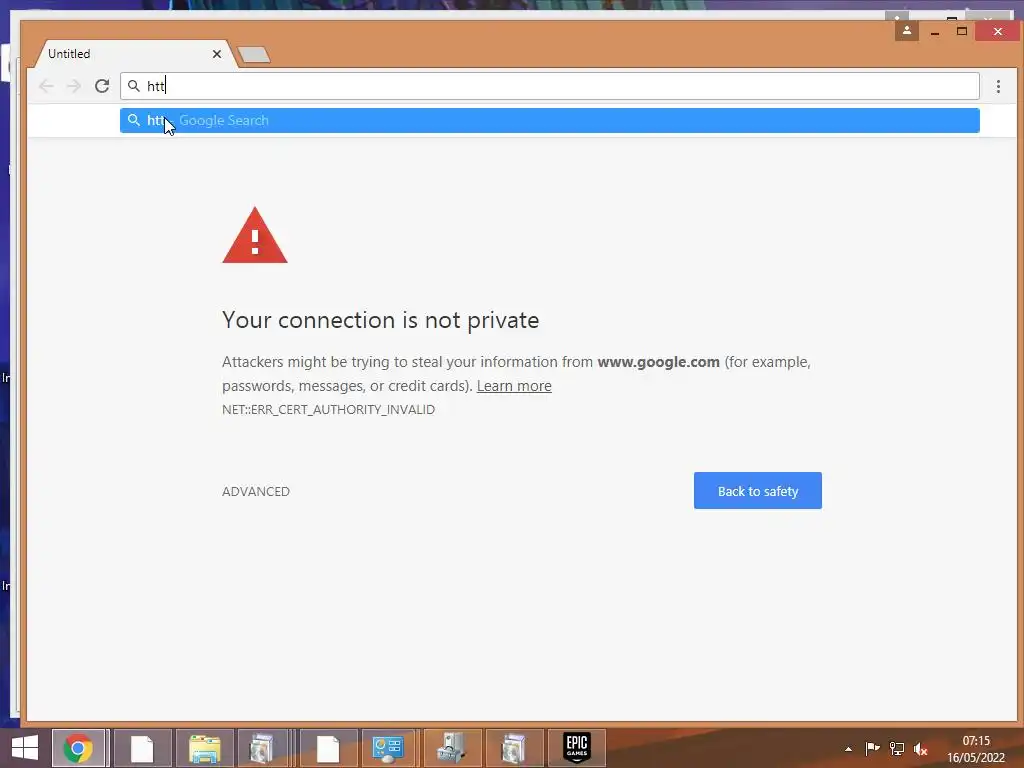This screenshot has height=768, width=1024.
Task: Pick the 'htt - Google Search' suggestion
Action: coord(550,120)
